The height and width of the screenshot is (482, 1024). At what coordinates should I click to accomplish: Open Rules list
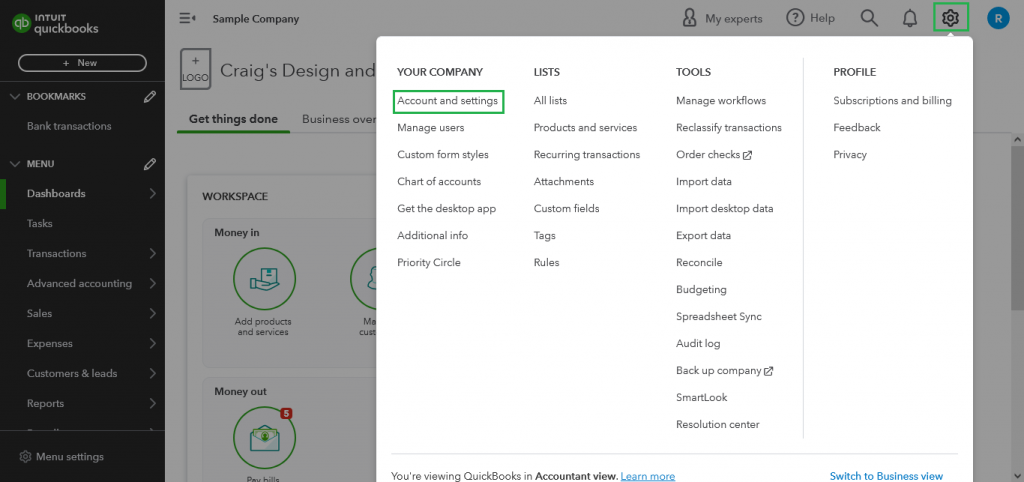tap(546, 263)
